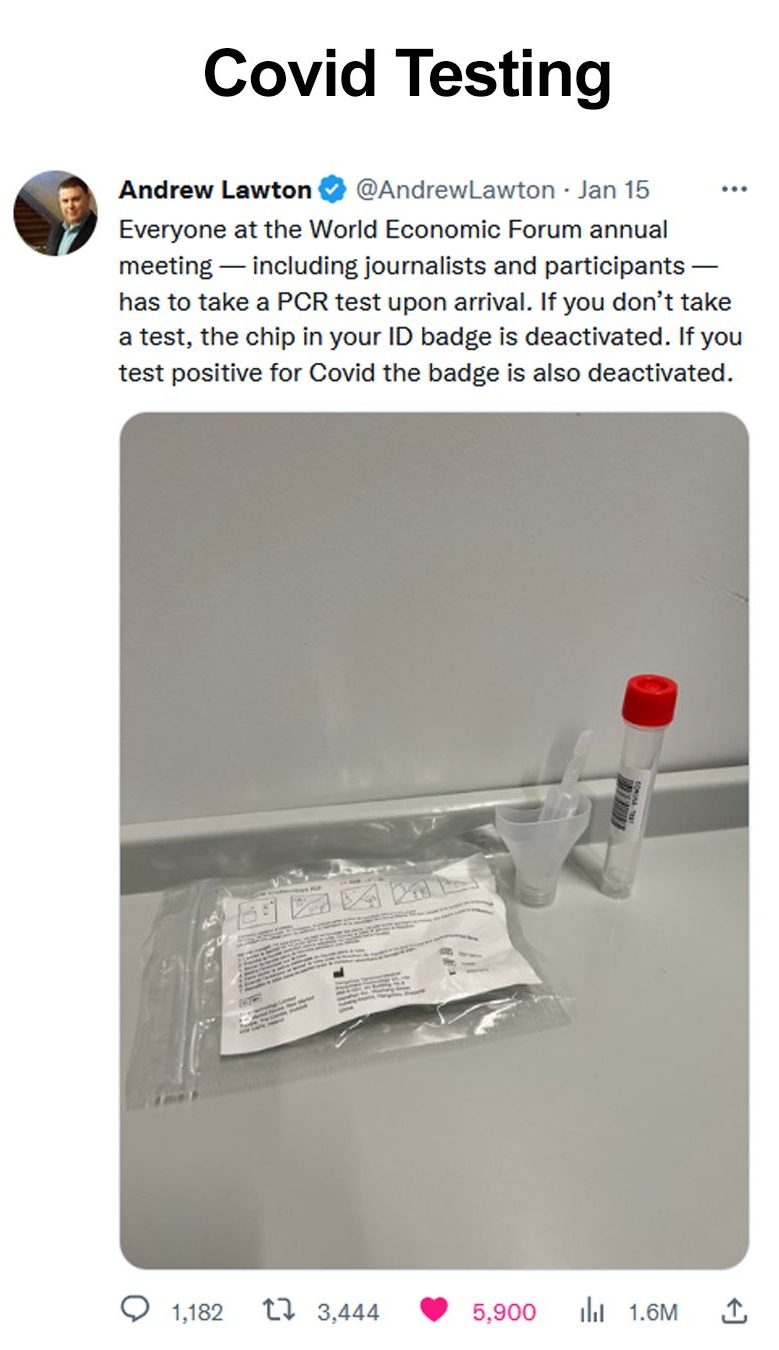The width and height of the screenshot is (779, 1350).
Task: Click the instruction sheet bag in photo
Action: [350, 970]
